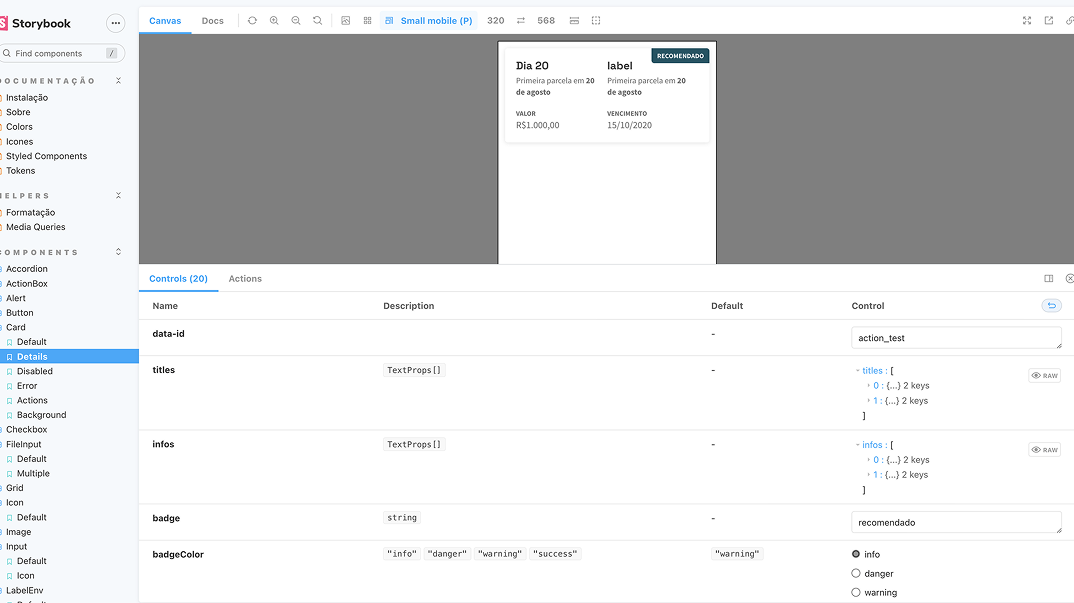Open the Instalação documentation page
Screen dimensions: 1074x603
(x=27, y=97)
